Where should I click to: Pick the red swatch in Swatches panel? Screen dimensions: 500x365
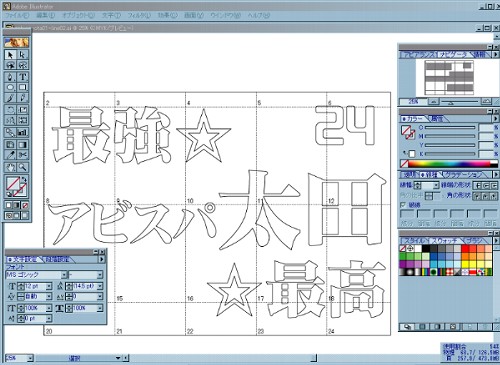click(x=465, y=248)
